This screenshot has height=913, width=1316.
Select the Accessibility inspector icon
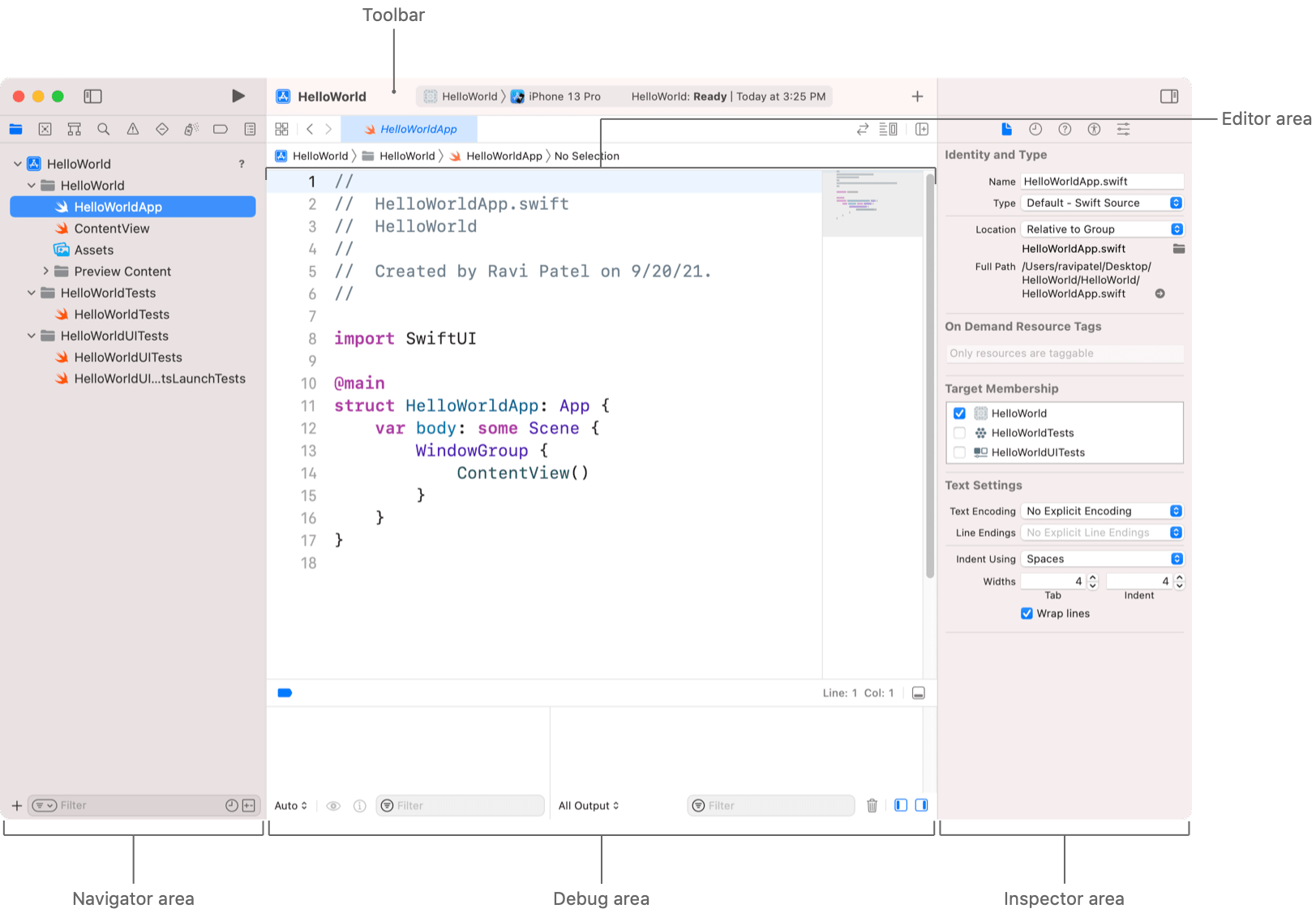[1094, 129]
